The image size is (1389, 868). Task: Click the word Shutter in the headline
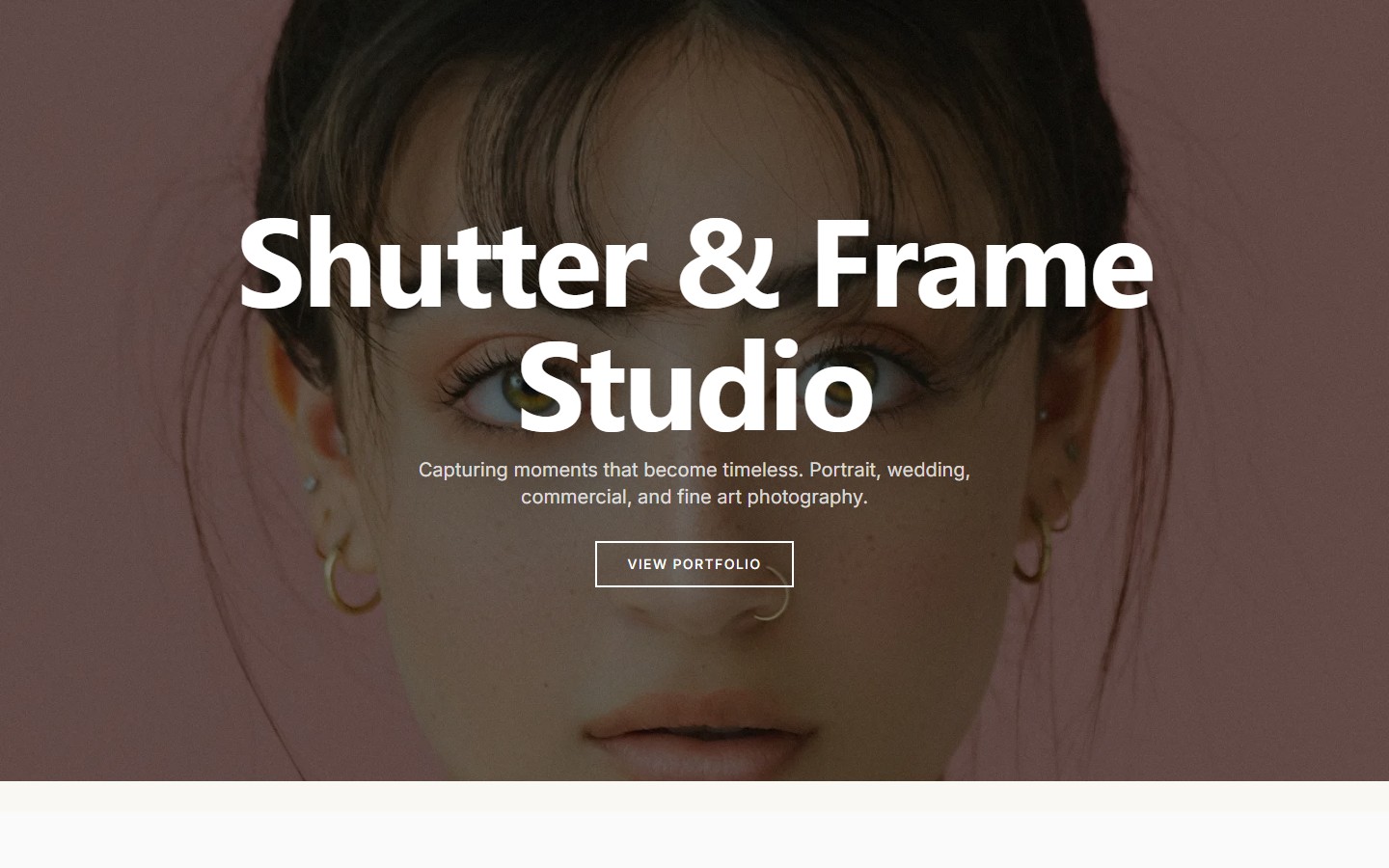[x=442, y=262]
